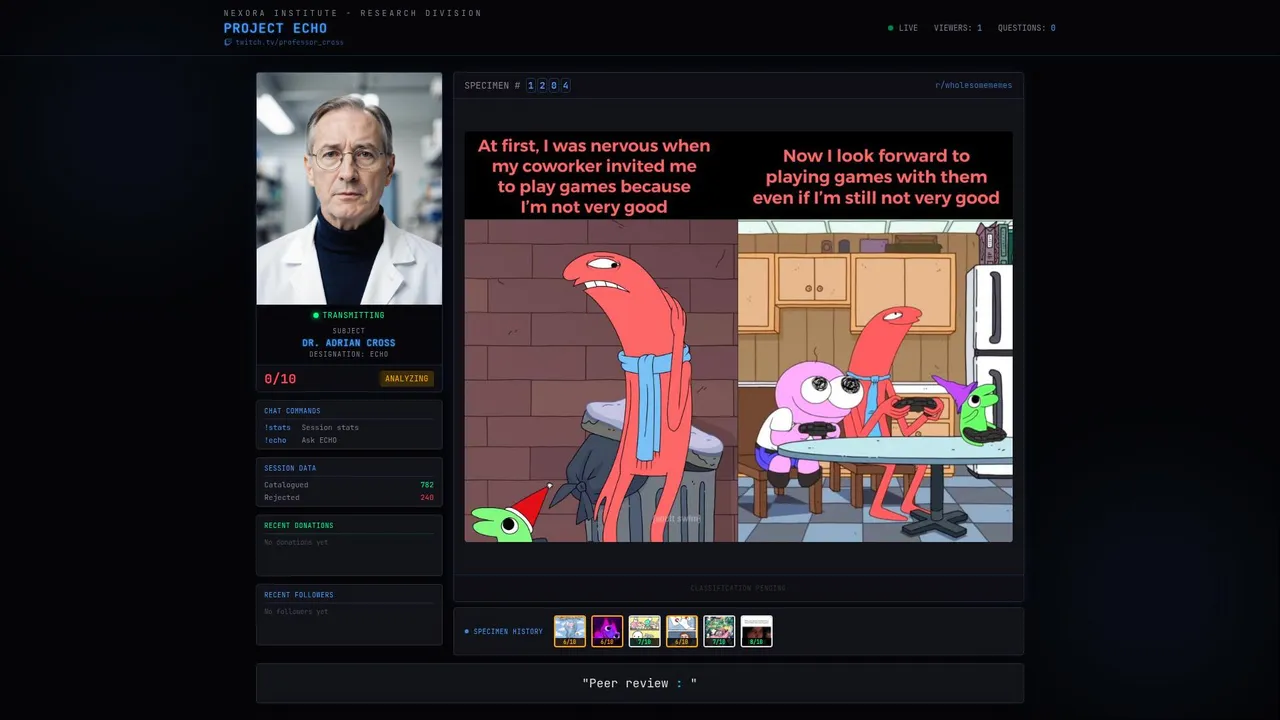1280x720 pixels.
Task: Click the 0/10 rating score
Action: coord(280,379)
